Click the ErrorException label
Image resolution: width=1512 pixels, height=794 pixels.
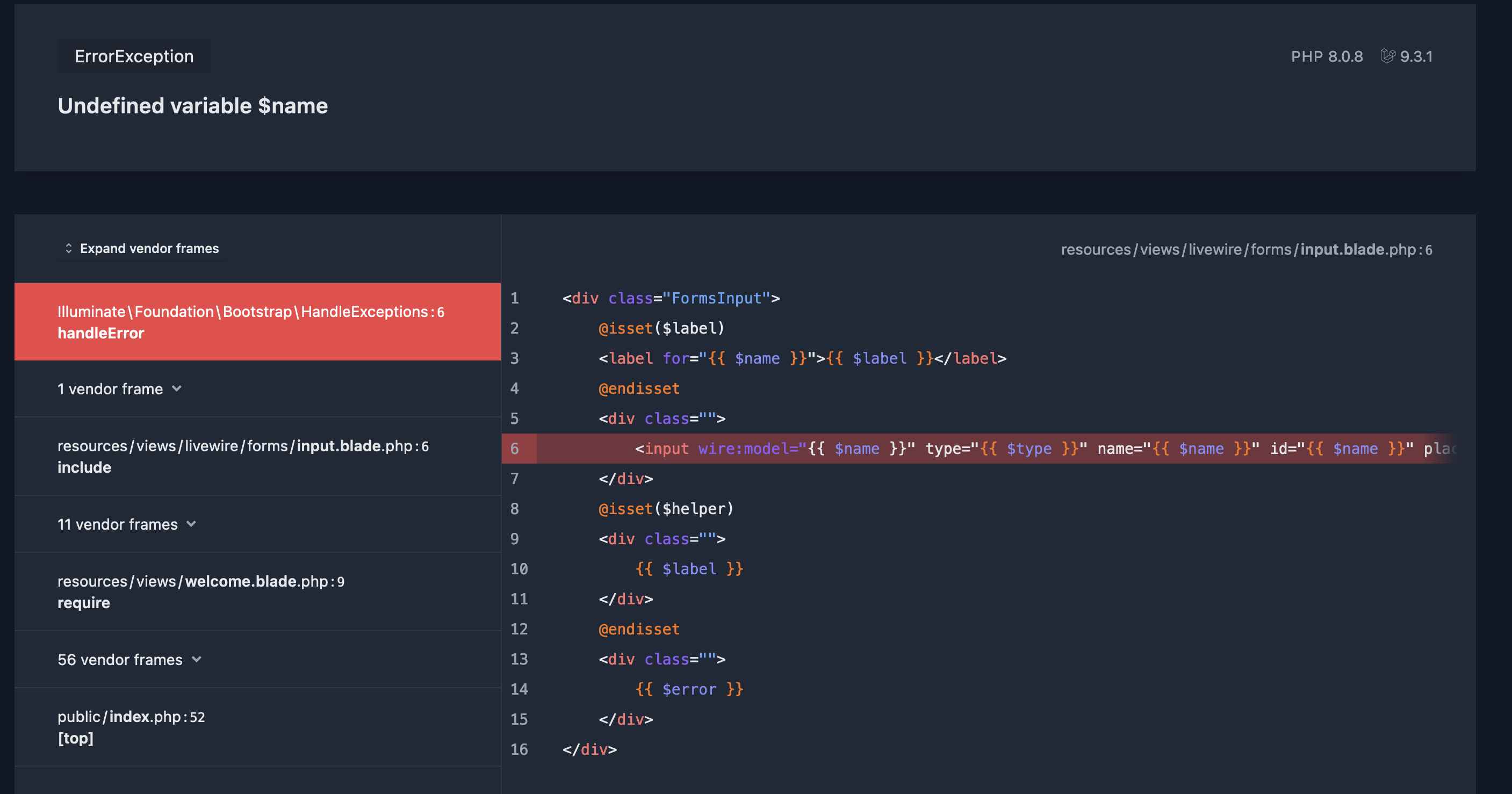134,56
